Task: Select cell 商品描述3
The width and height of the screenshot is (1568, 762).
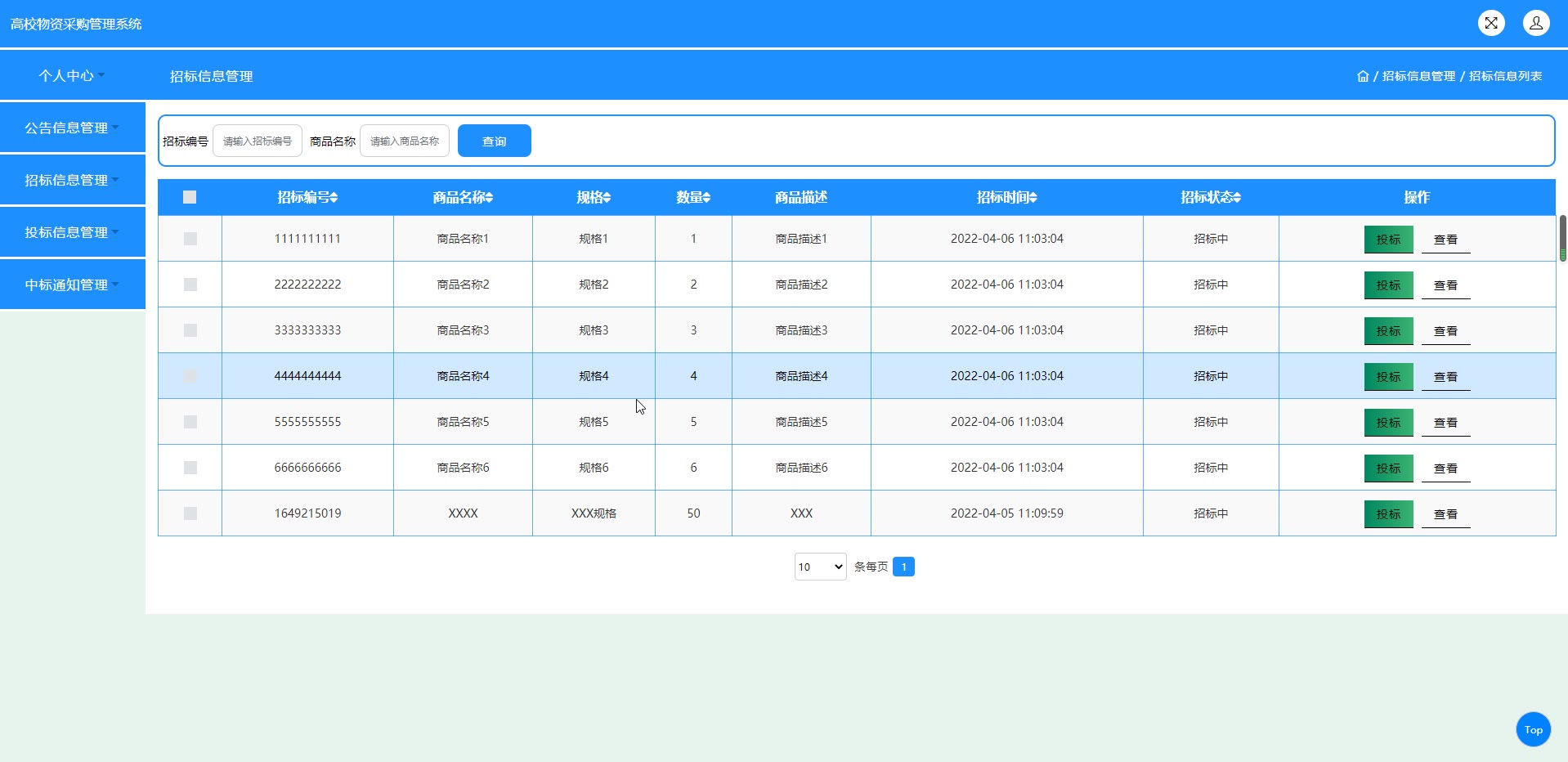Action: pos(801,330)
